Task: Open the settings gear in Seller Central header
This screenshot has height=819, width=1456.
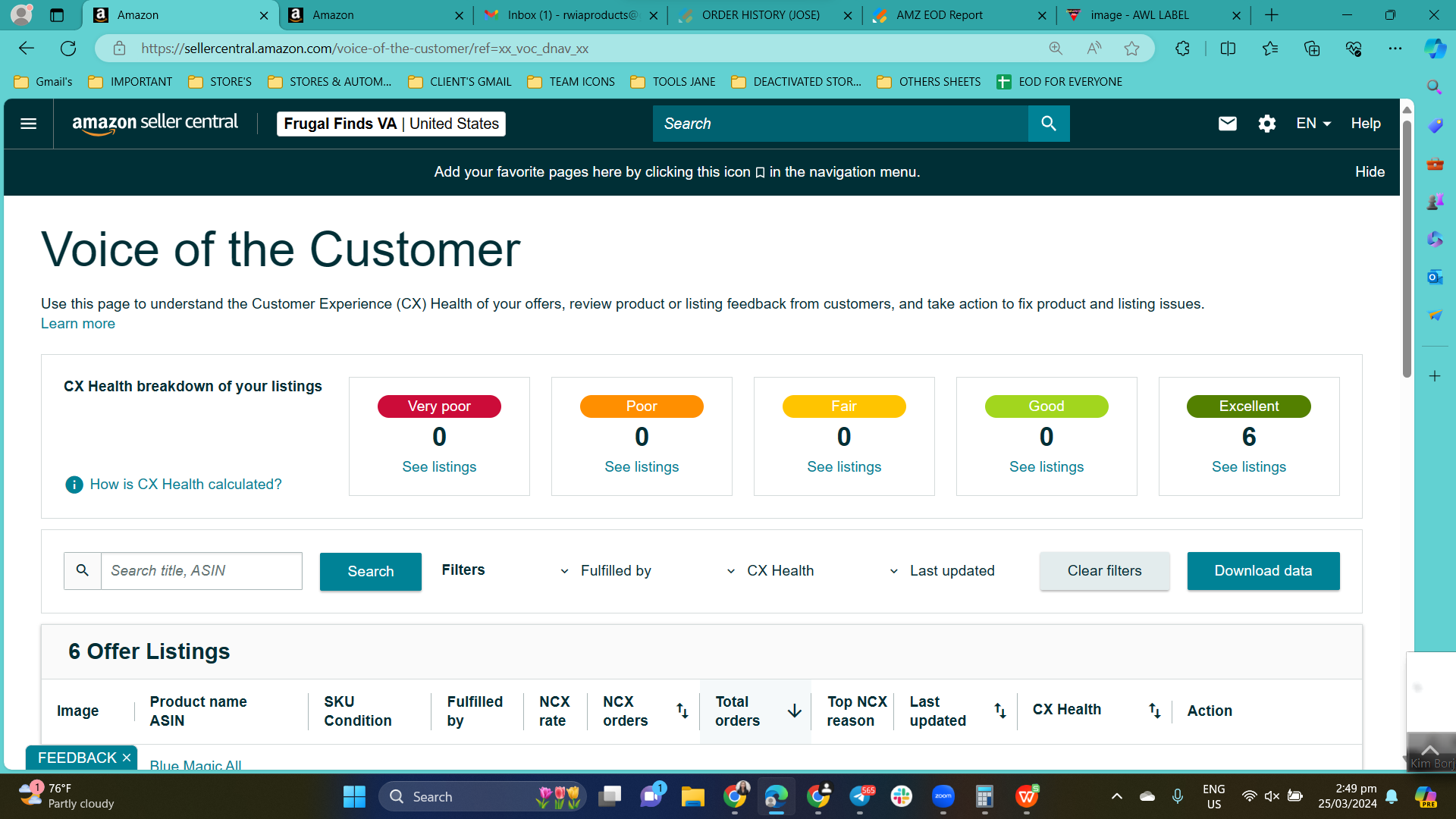Action: pos(1266,124)
